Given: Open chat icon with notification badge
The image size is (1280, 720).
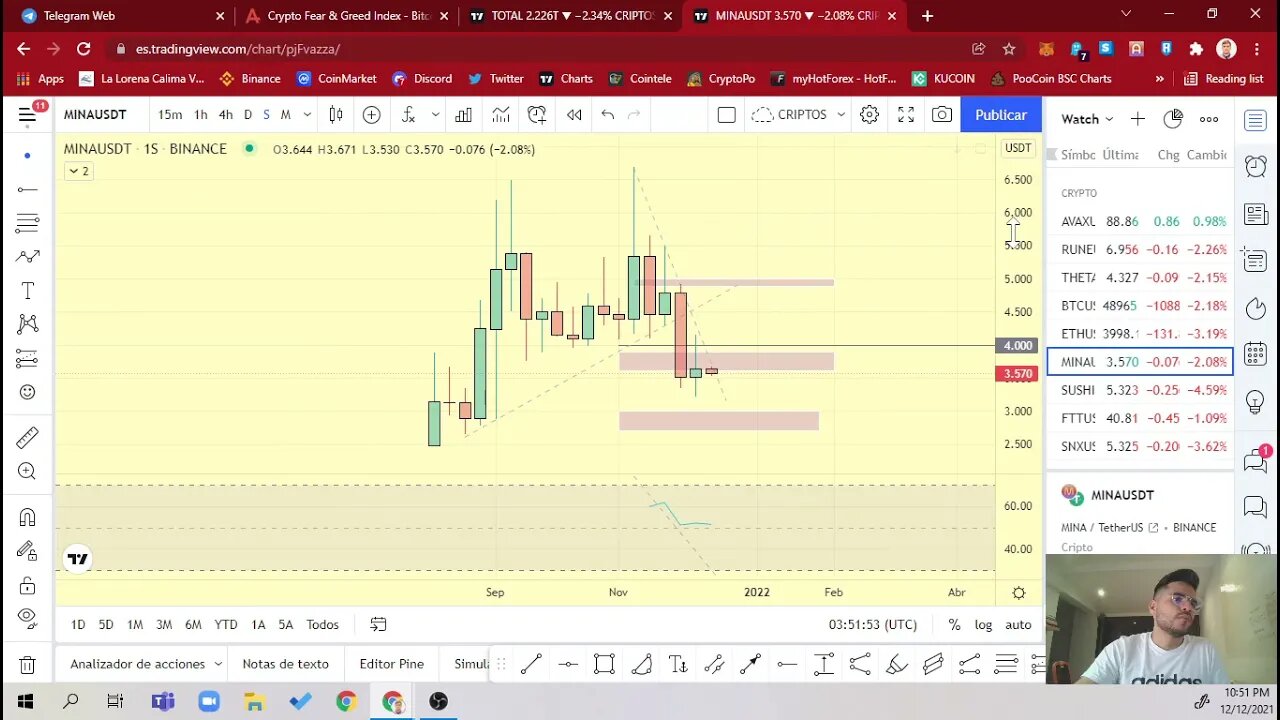Looking at the screenshot, I should (1256, 460).
